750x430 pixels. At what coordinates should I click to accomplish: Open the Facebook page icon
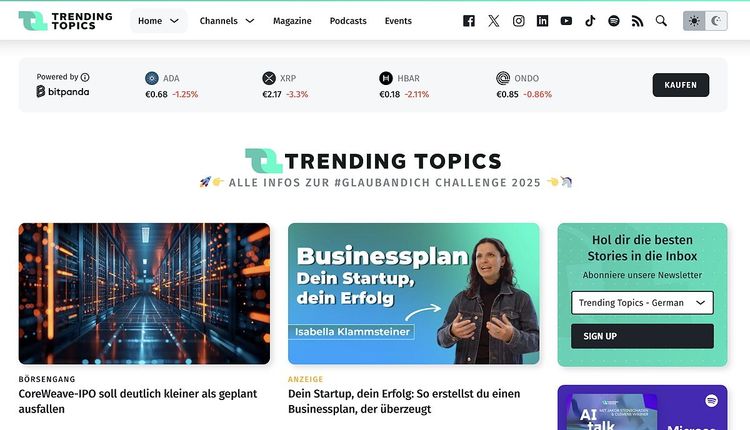[469, 21]
